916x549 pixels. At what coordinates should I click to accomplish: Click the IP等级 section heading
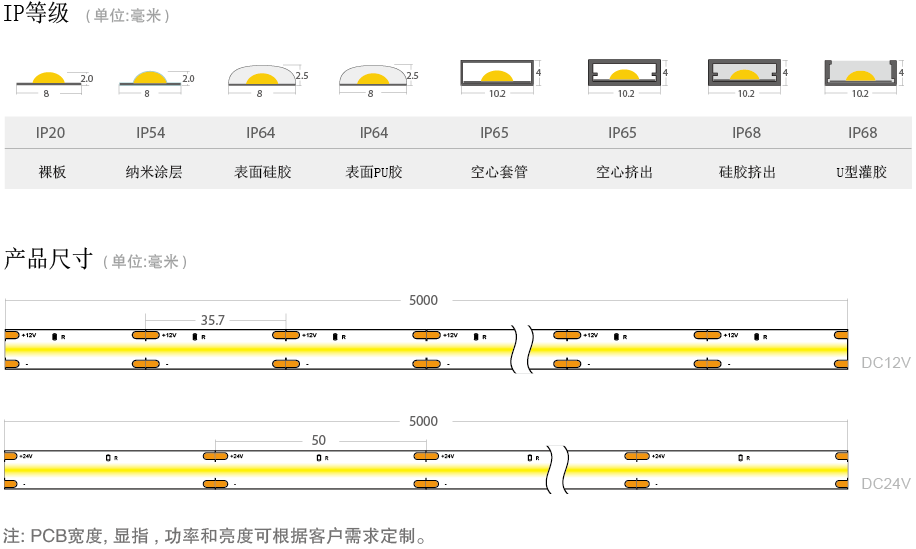click(37, 14)
